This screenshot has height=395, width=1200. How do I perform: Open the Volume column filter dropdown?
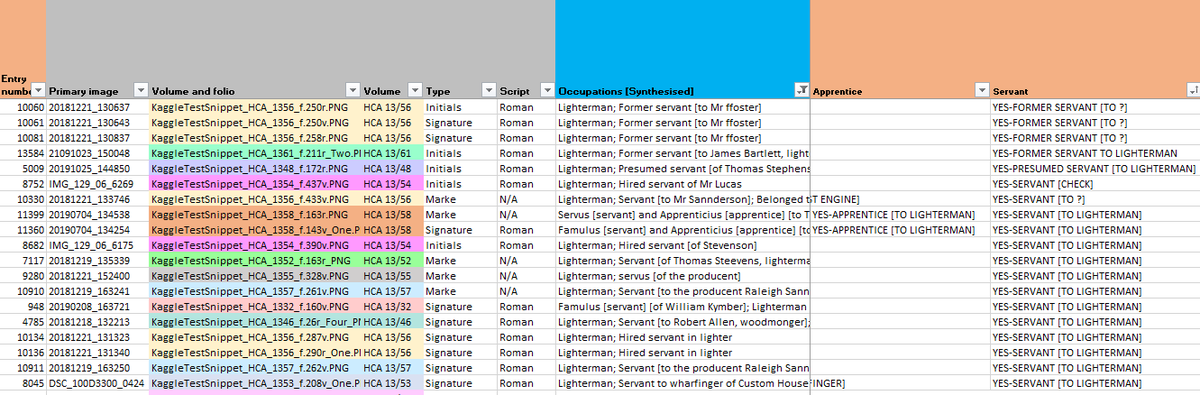point(415,90)
